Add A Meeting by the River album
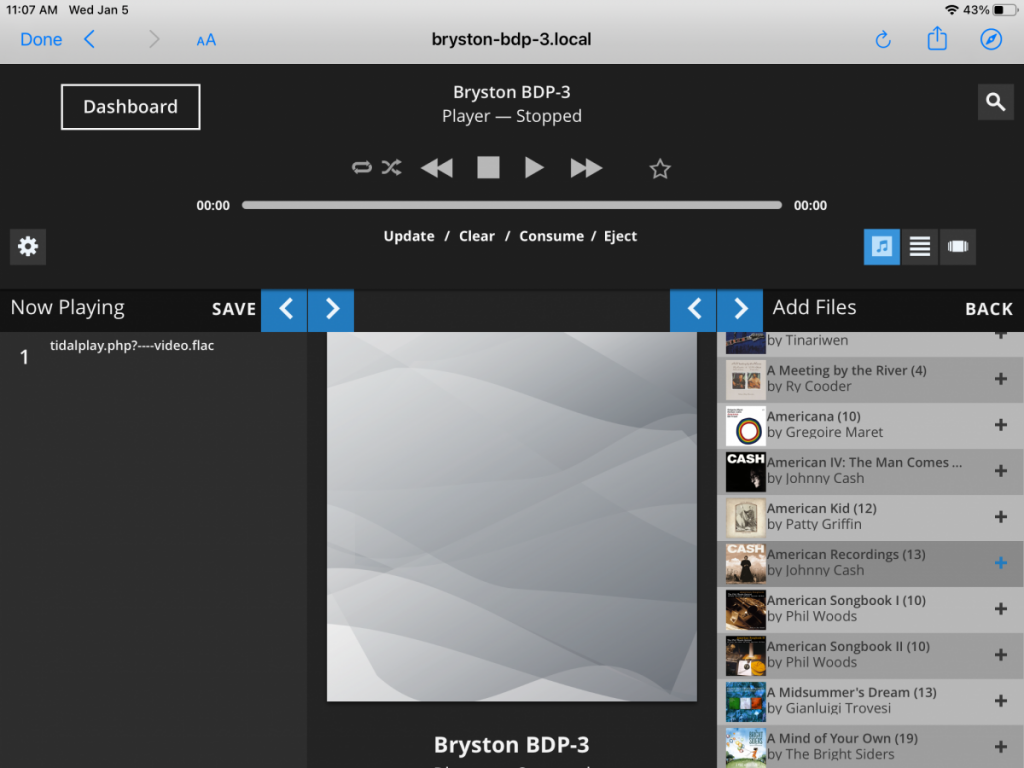This screenshot has width=1024, height=768. tap(1000, 379)
